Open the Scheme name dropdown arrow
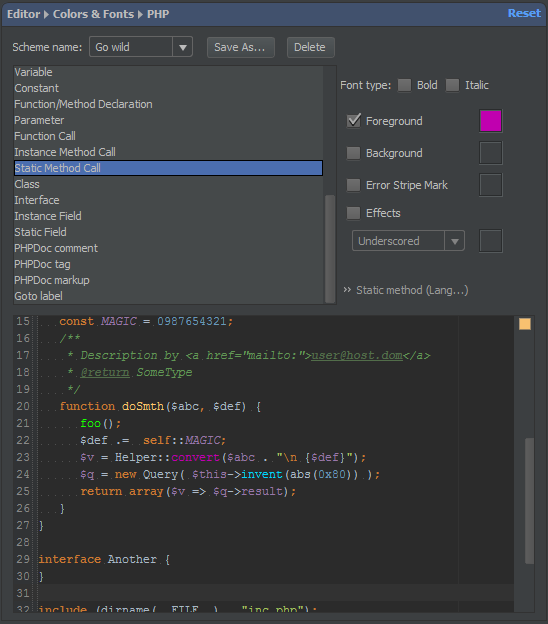This screenshot has width=548, height=624. pos(183,47)
